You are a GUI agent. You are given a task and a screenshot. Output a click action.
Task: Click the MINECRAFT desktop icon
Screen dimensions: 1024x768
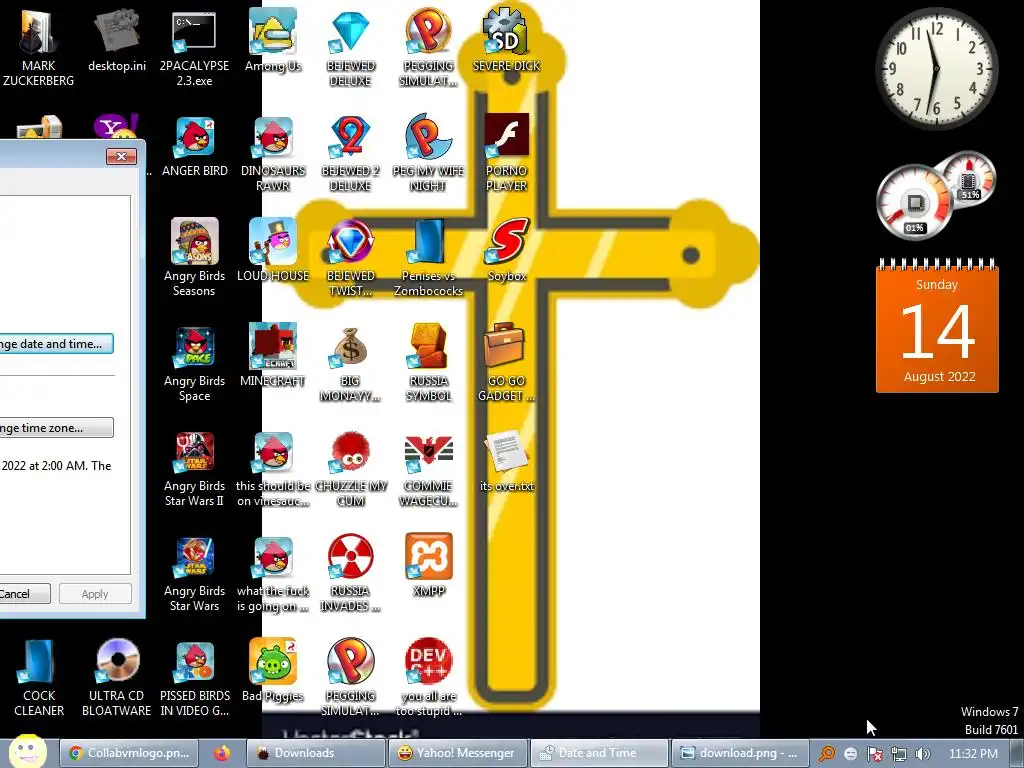tap(272, 356)
